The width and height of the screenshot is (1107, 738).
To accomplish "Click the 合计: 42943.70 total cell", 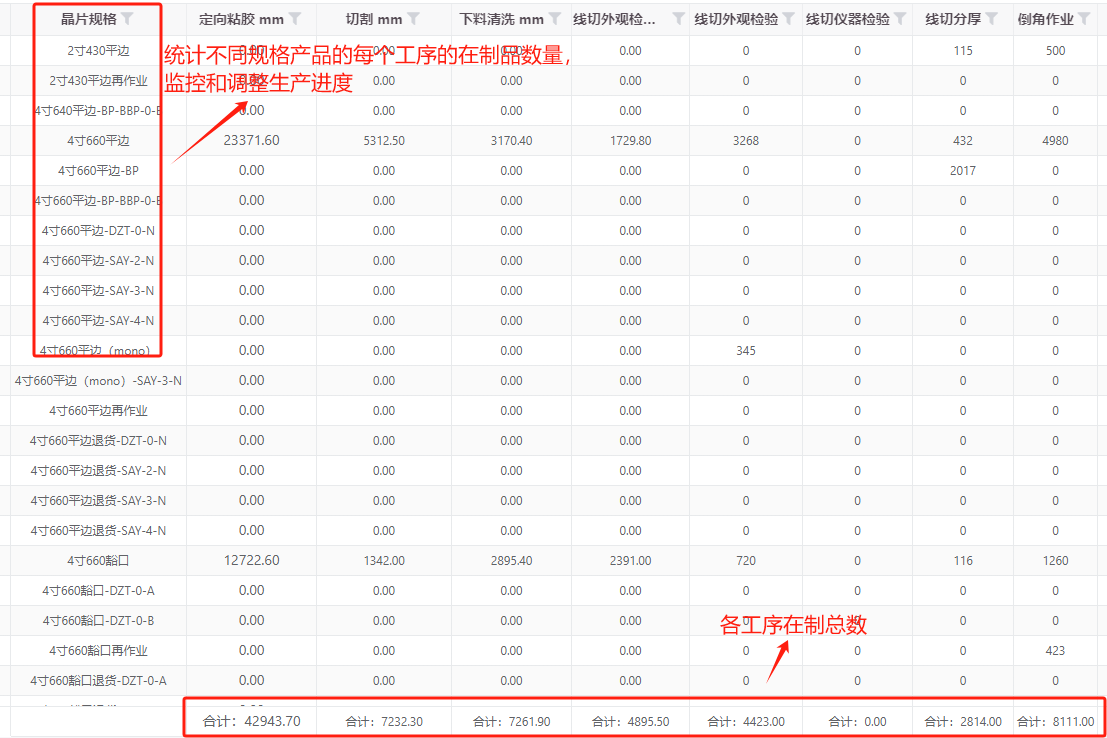I will [x=251, y=720].
